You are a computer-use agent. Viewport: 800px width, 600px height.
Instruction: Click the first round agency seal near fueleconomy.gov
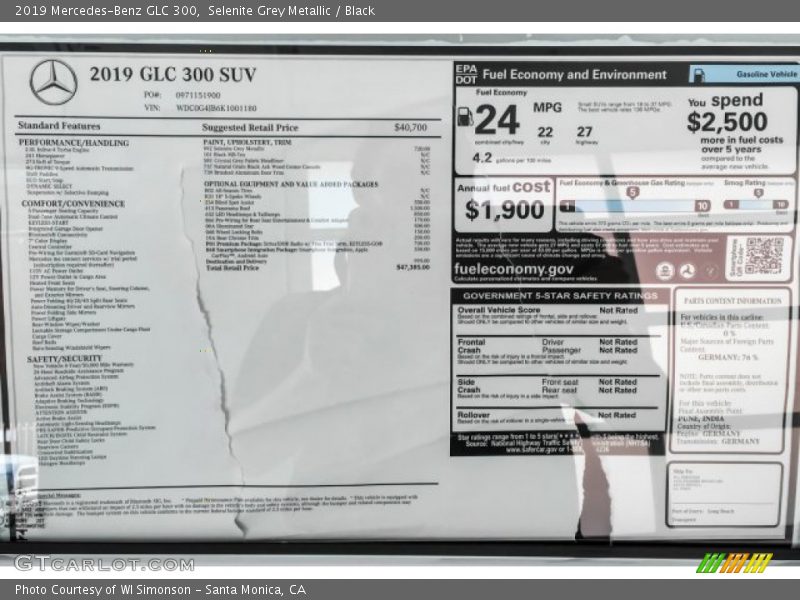(665, 271)
